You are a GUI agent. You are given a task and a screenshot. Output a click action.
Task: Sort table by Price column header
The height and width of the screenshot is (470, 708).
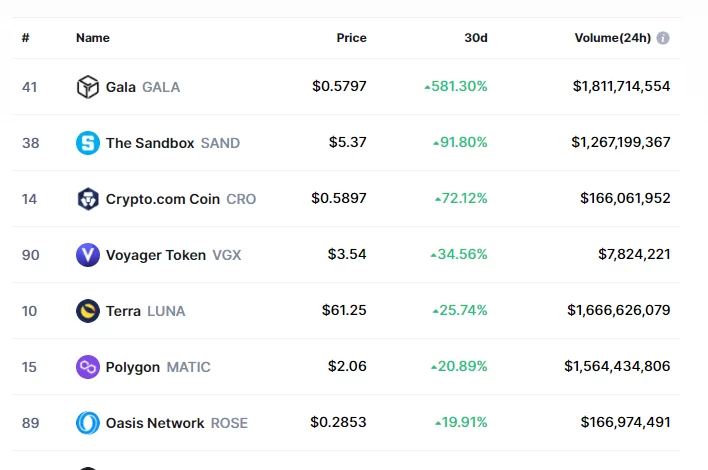pyautogui.click(x=351, y=38)
